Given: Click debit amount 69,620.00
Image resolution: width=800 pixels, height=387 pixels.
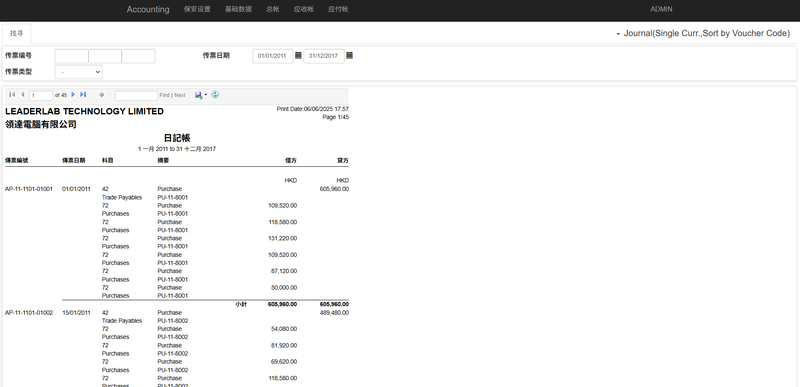Looking at the screenshot, I should [x=284, y=362].
